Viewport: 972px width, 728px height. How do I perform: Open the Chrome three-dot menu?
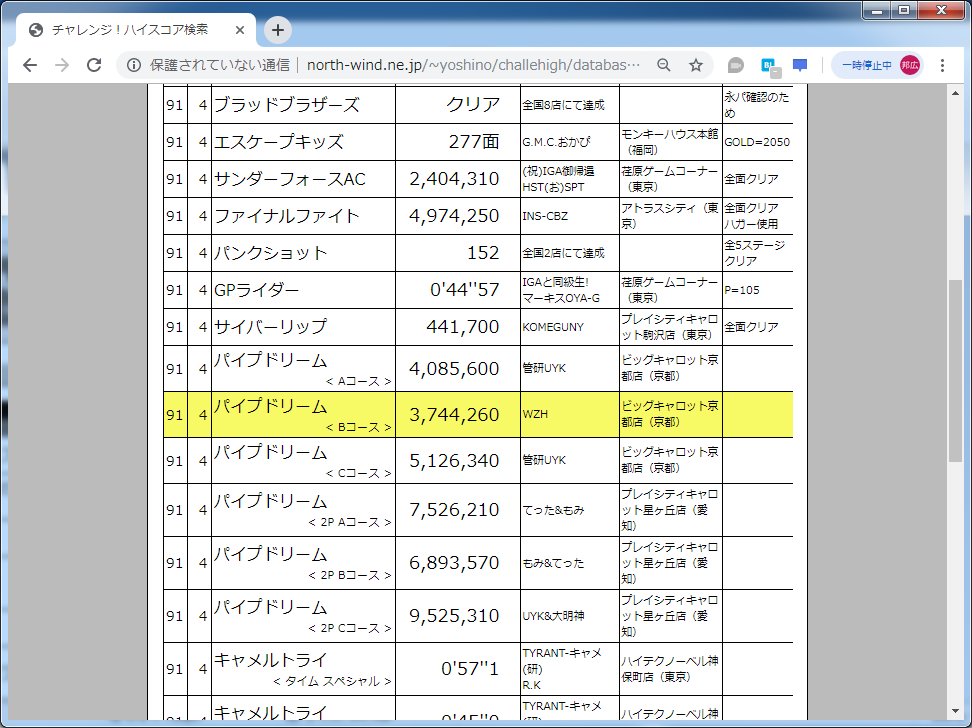click(x=944, y=64)
